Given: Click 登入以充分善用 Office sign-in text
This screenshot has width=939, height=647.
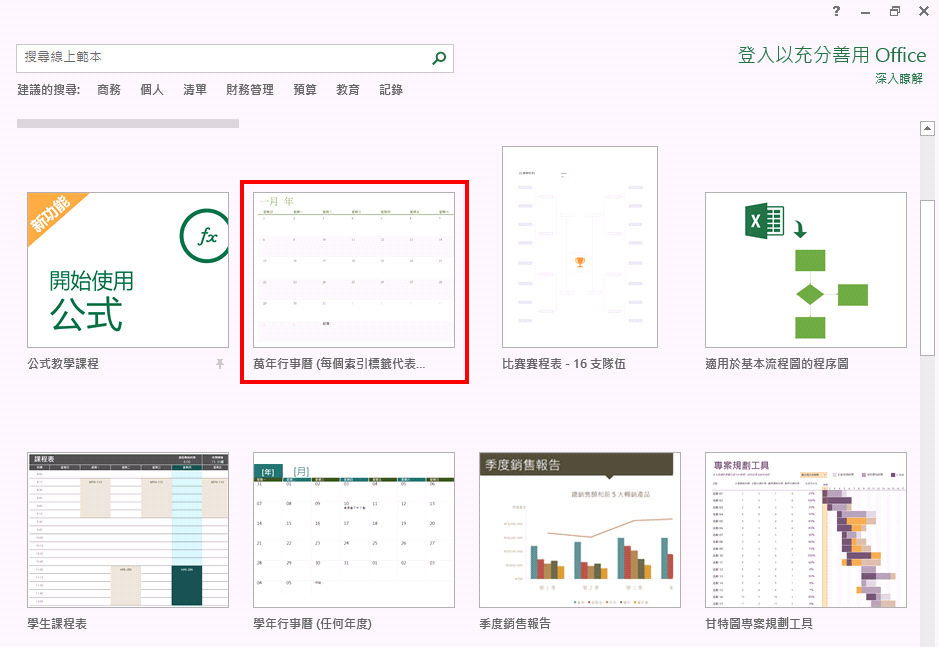Looking at the screenshot, I should click(x=832, y=55).
